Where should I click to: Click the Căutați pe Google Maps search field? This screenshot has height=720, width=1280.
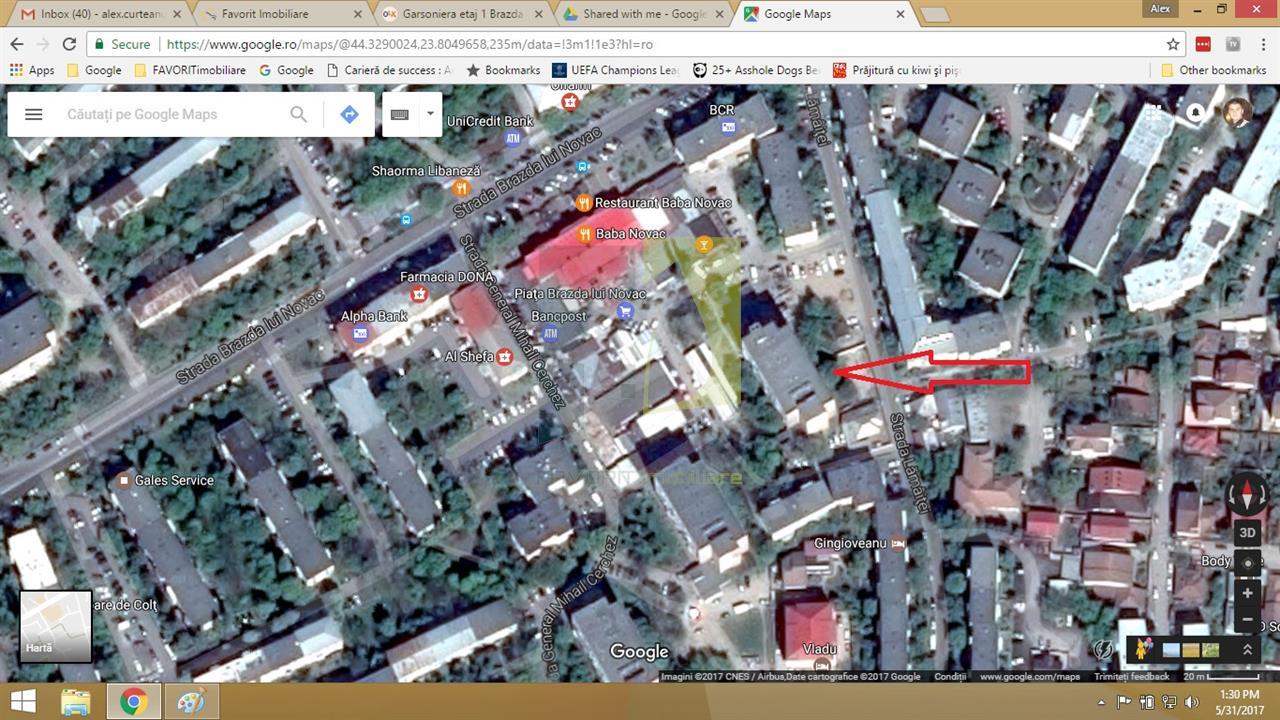[170, 114]
